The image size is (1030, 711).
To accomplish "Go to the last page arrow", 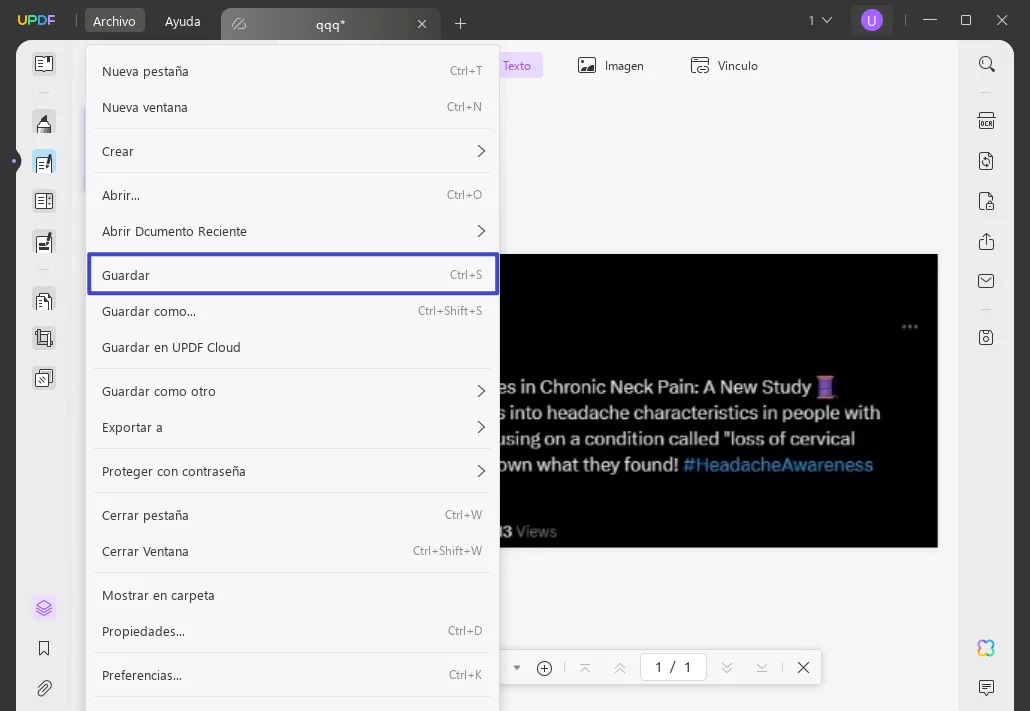I will (762, 668).
